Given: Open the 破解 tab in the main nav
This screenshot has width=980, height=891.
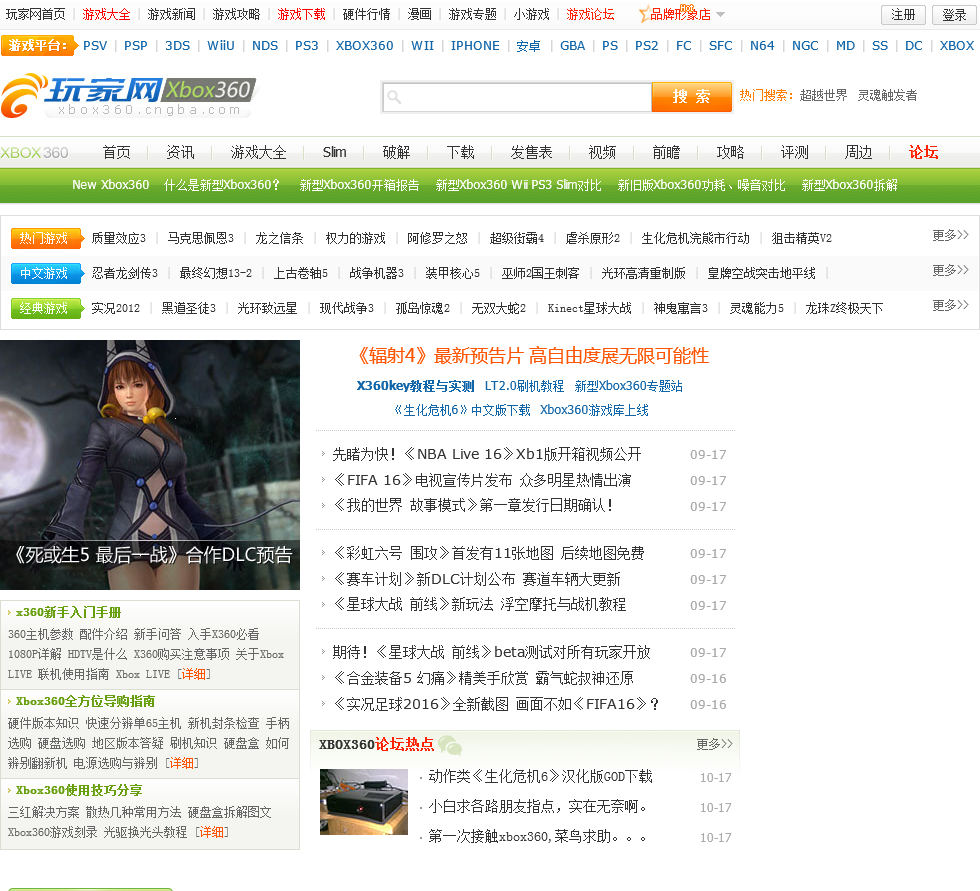Looking at the screenshot, I should 396,152.
